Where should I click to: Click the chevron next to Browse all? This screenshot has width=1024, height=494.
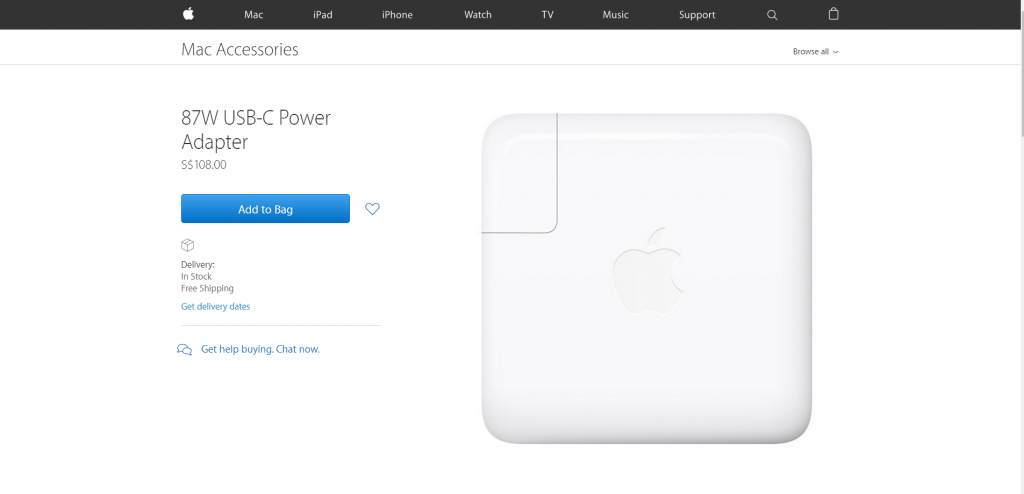(836, 52)
